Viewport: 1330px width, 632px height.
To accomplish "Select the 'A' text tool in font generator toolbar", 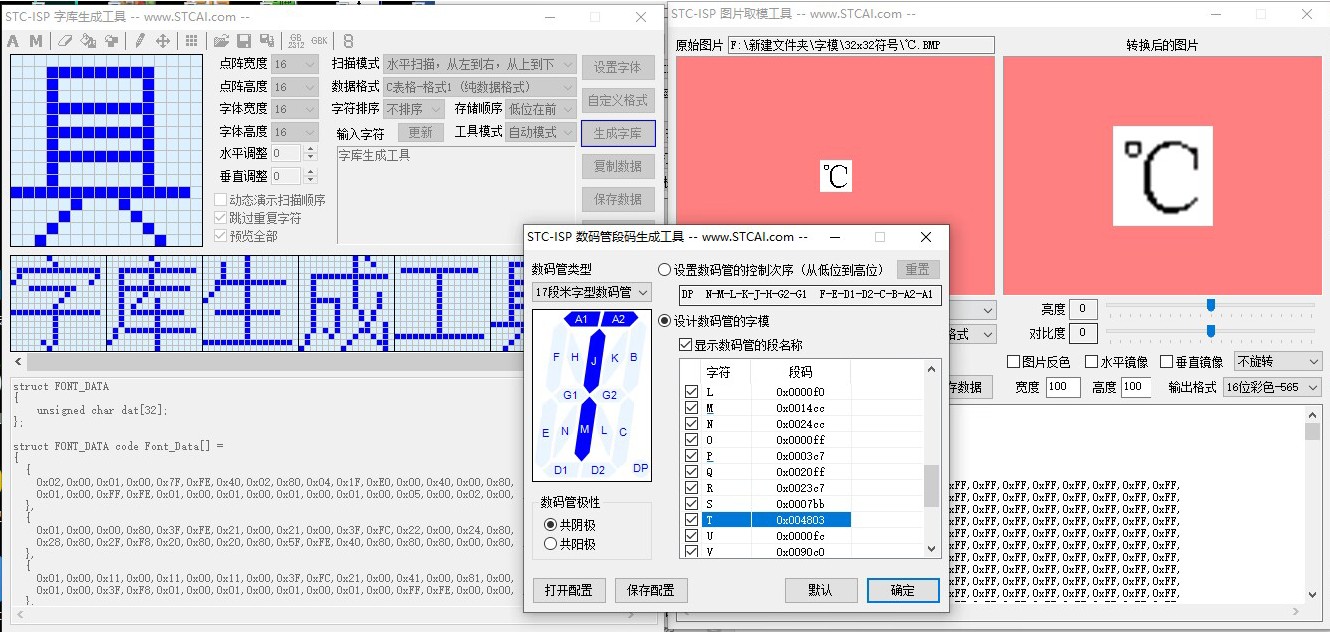I will pos(13,41).
